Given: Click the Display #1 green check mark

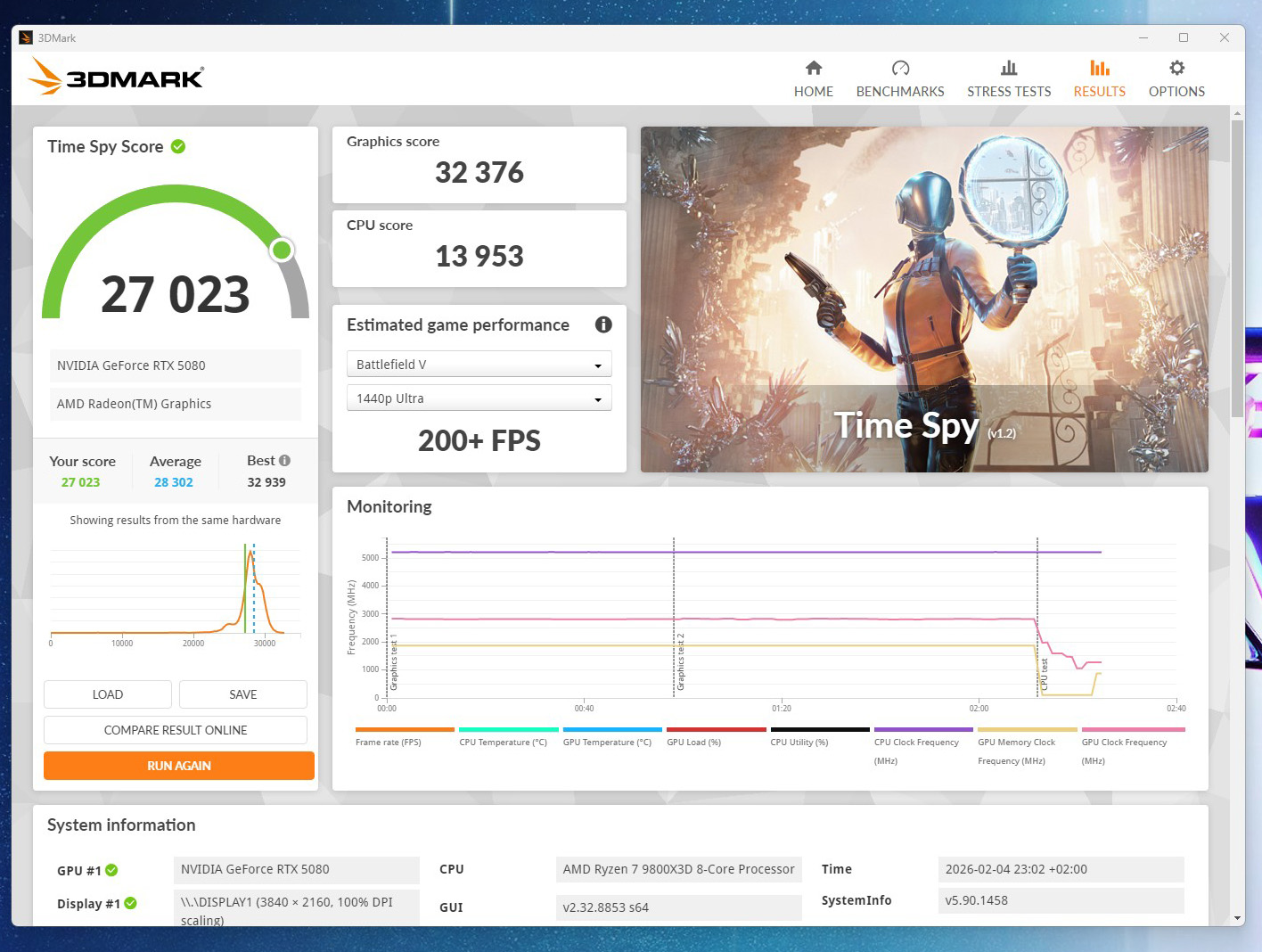Looking at the screenshot, I should click(x=131, y=903).
